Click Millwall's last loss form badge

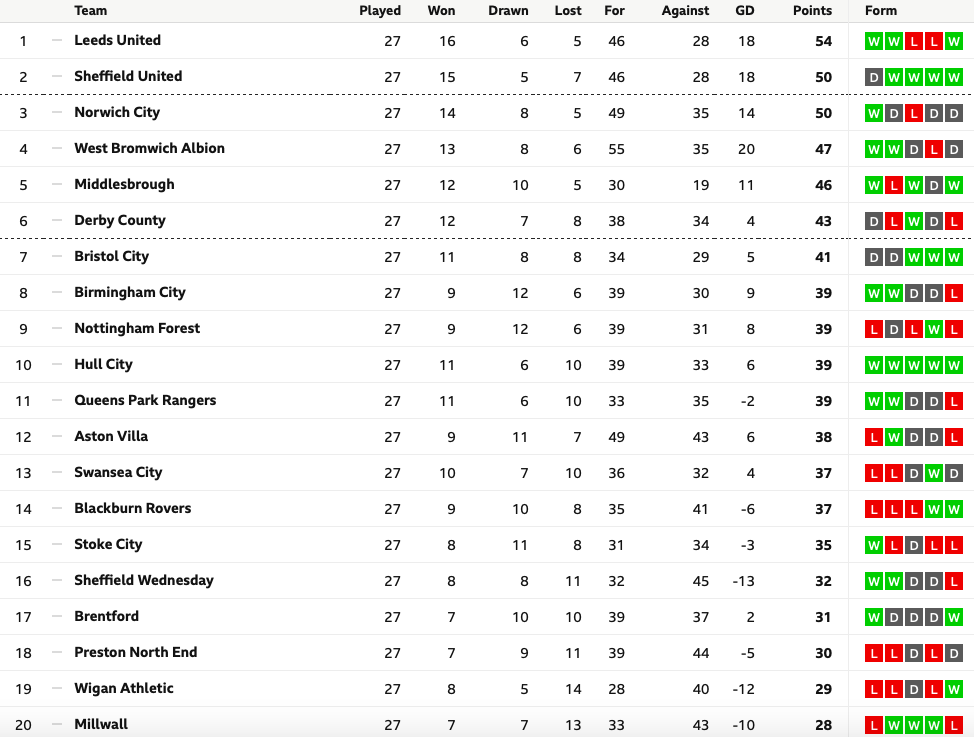tap(954, 725)
